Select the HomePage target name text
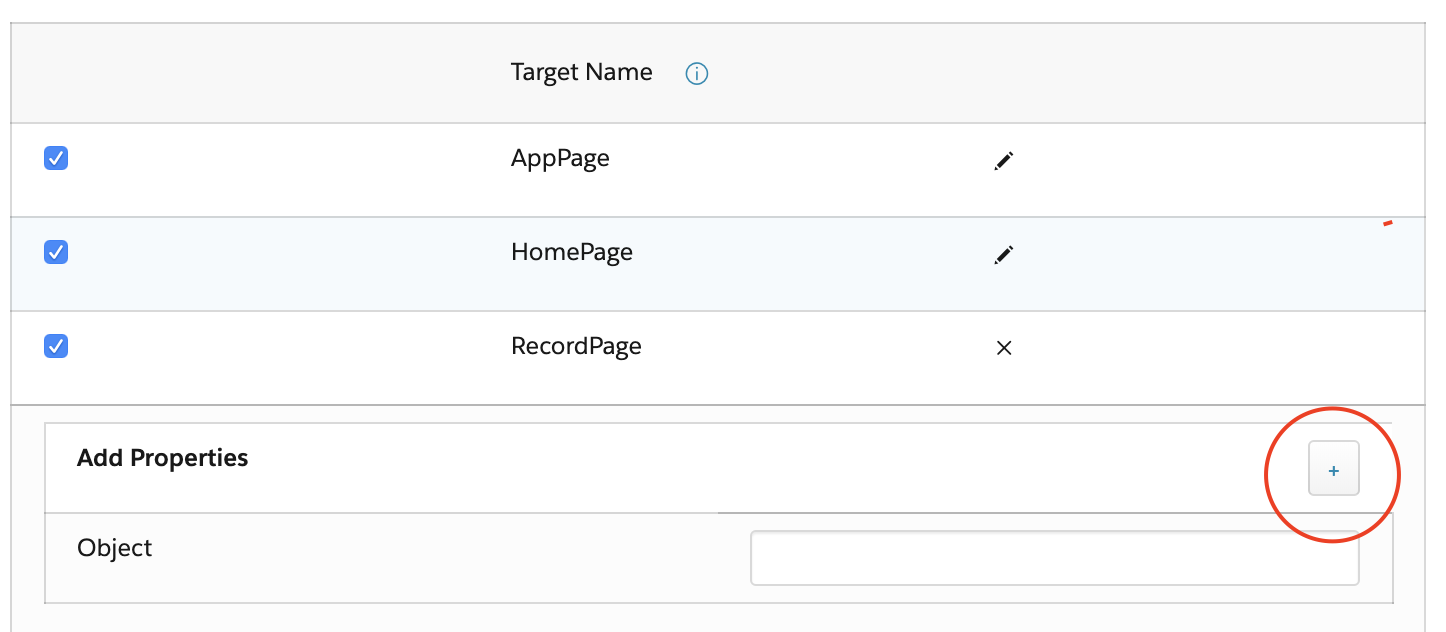This screenshot has width=1446, height=632. 572,252
